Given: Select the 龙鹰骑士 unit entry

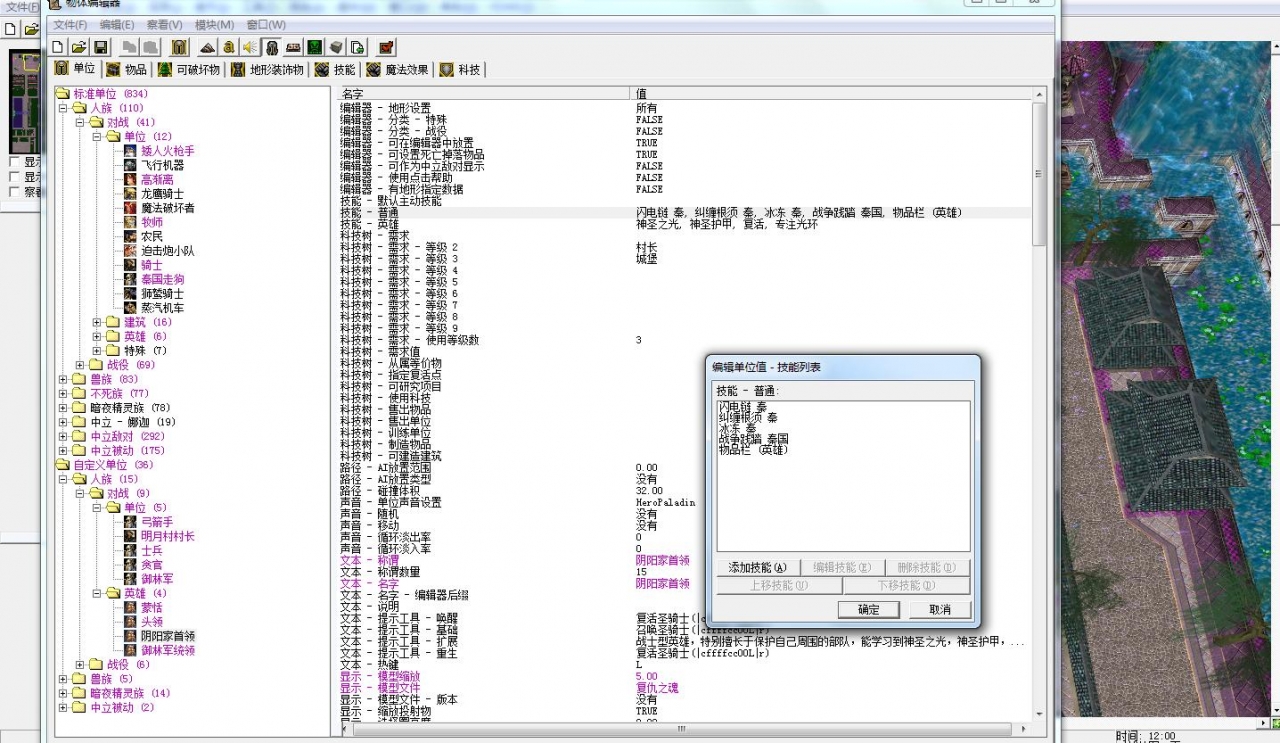Looking at the screenshot, I should click(x=162, y=194).
